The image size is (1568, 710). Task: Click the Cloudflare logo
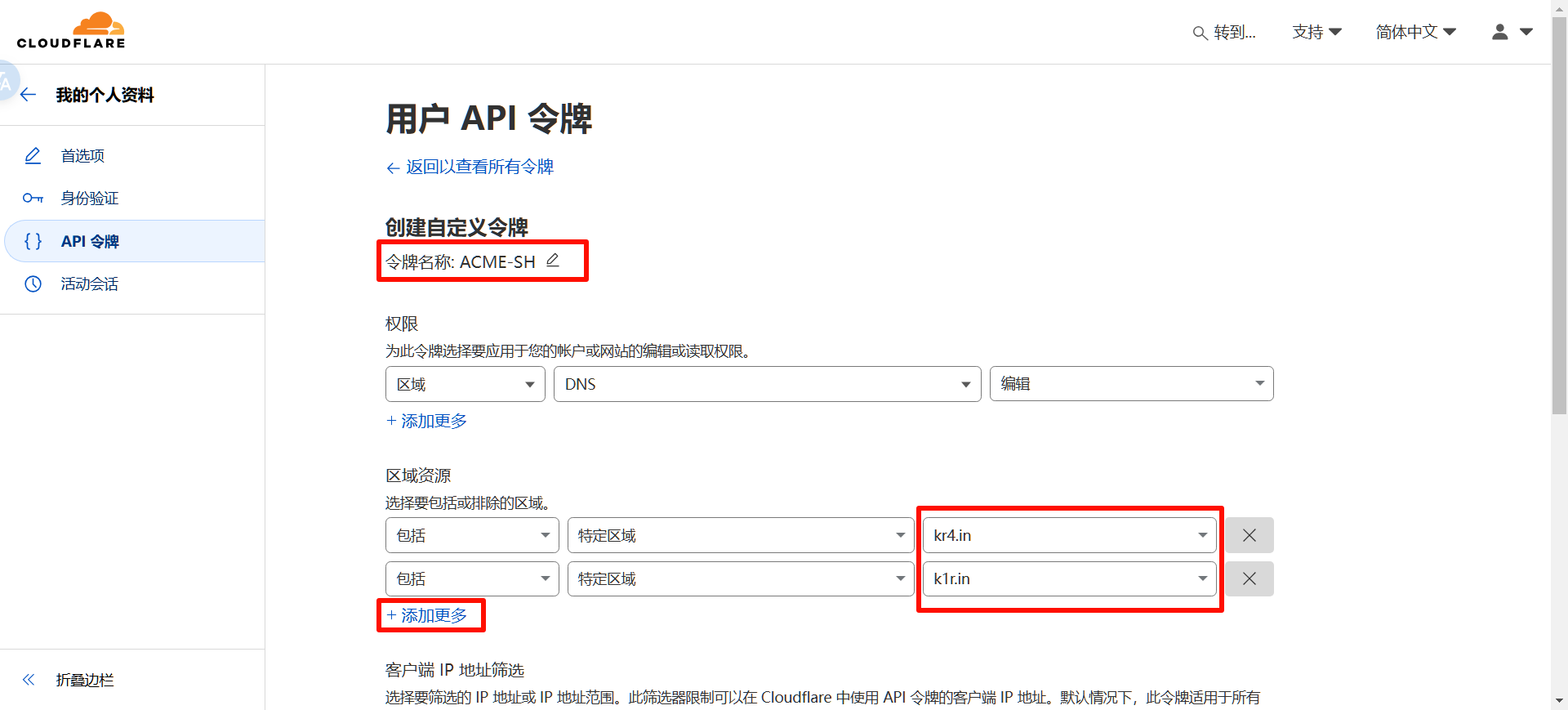pos(71,31)
